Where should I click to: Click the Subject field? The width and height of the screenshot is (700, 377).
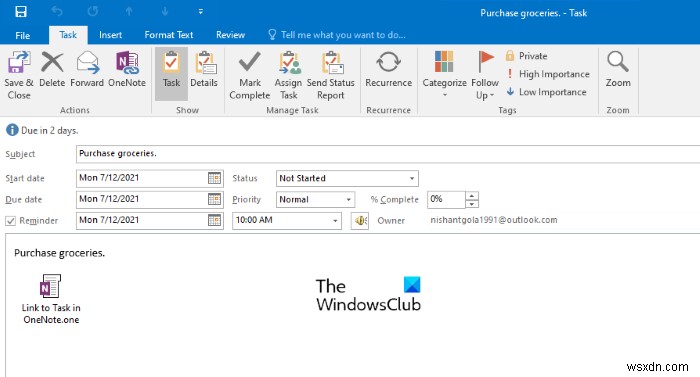(x=388, y=154)
